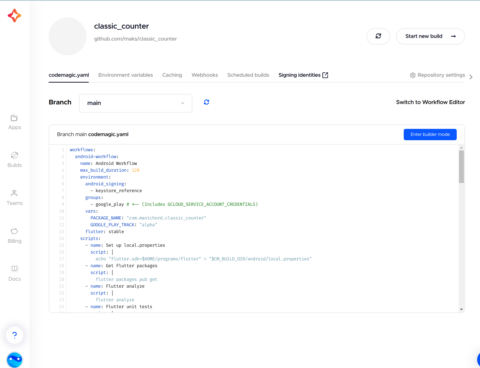
Task: Click the blue refresh branch icon
Action: coord(206,102)
